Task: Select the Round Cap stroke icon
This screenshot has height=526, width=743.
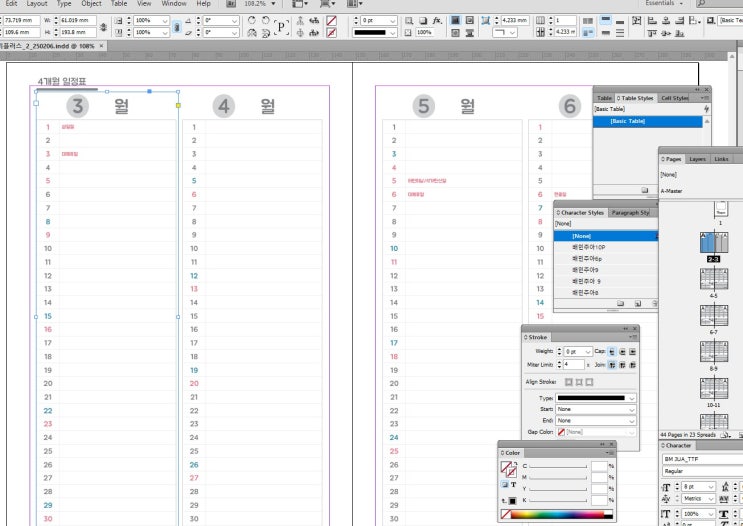Action: click(622, 352)
